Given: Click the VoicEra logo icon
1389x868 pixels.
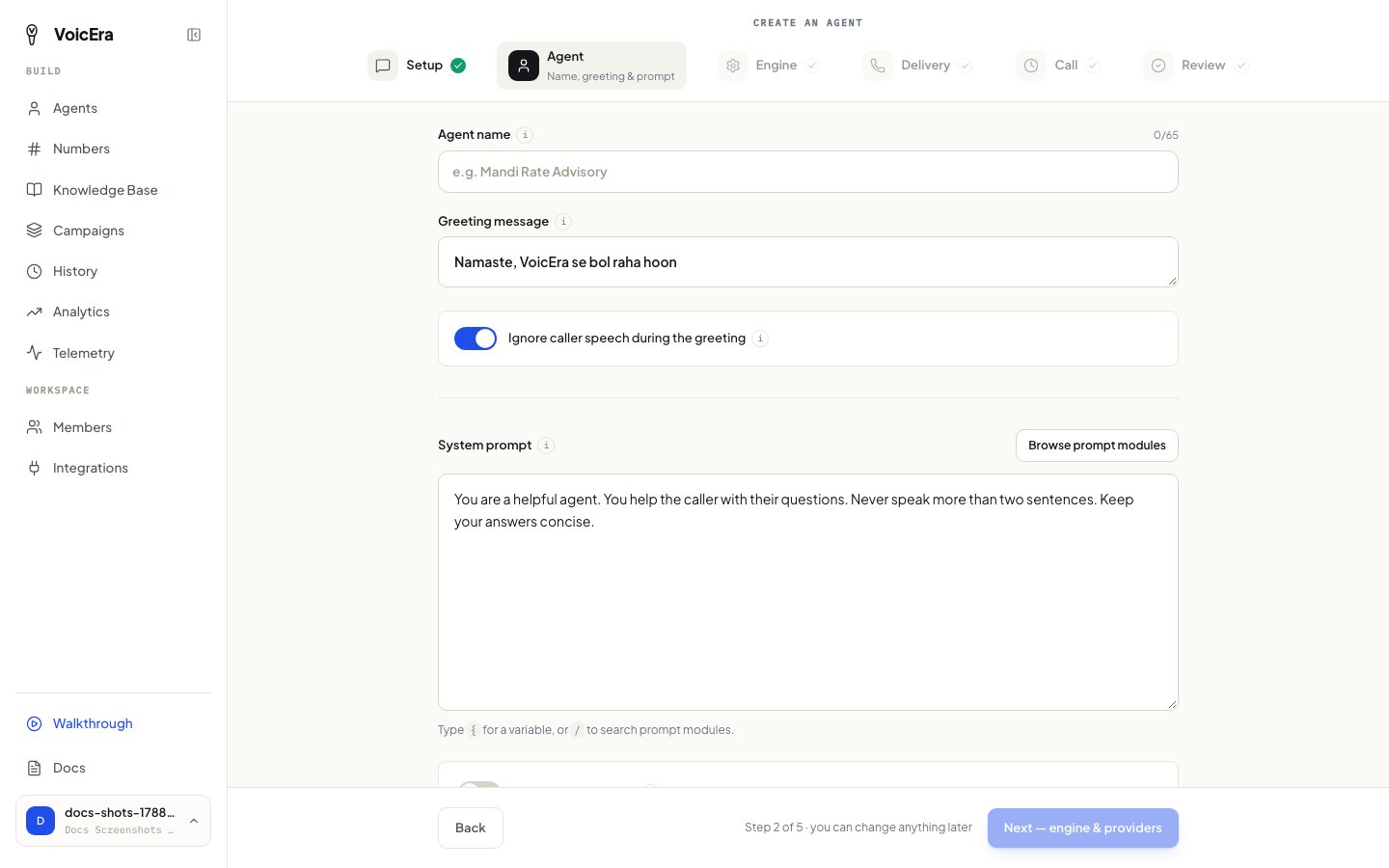Looking at the screenshot, I should pyautogui.click(x=32, y=35).
